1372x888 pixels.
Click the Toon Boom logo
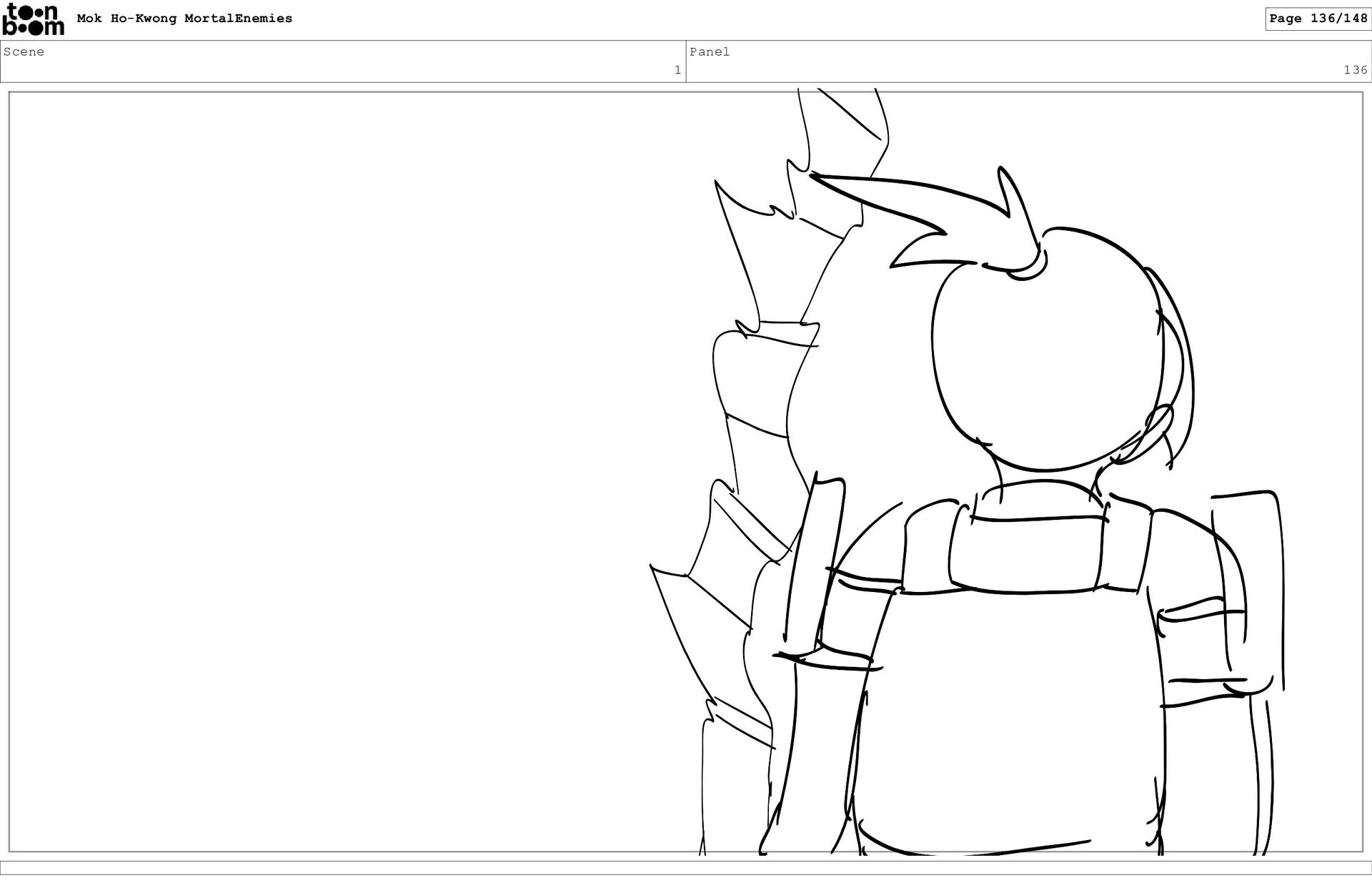pyautogui.click(x=33, y=19)
